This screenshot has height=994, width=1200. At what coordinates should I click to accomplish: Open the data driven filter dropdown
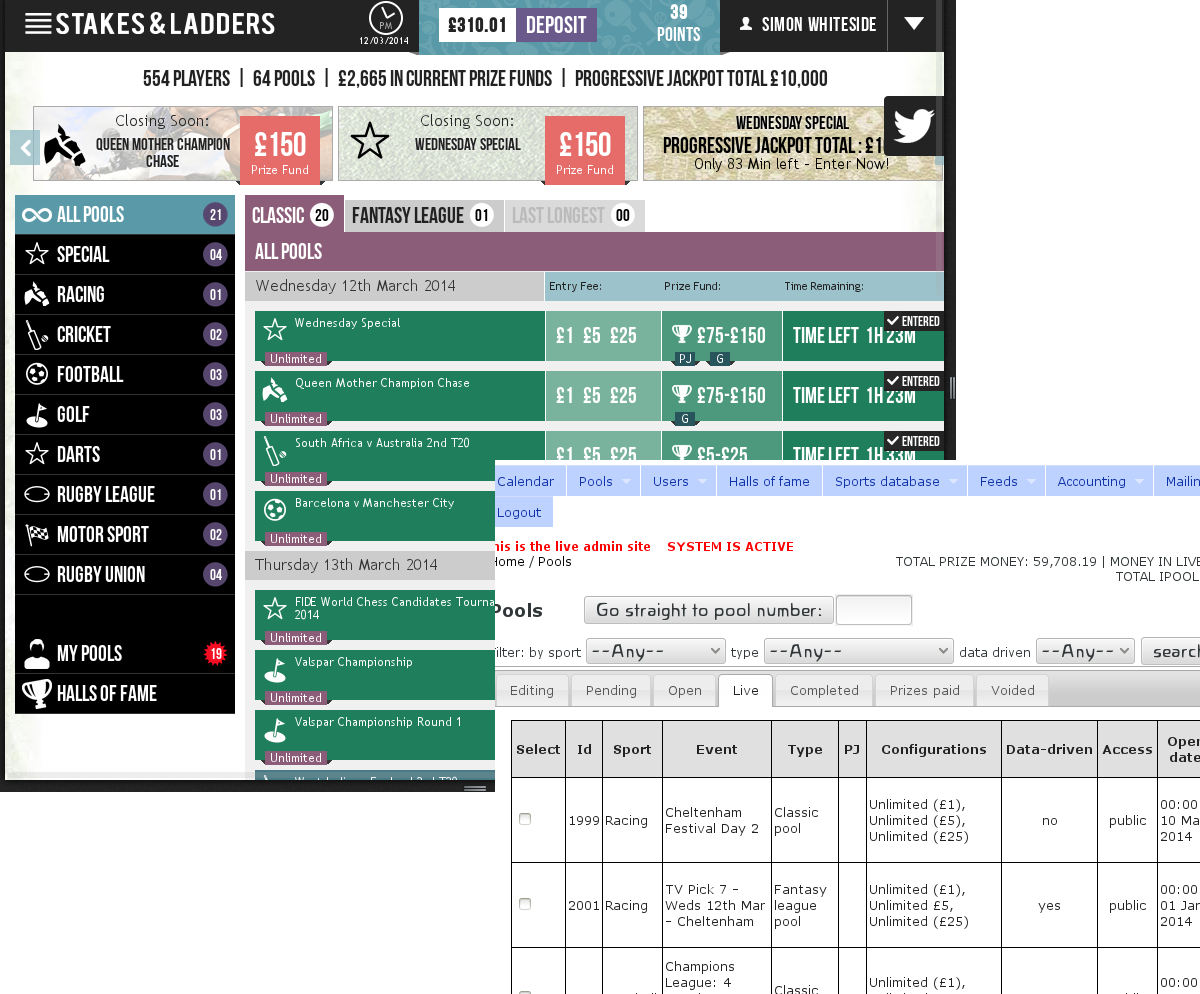[1085, 651]
